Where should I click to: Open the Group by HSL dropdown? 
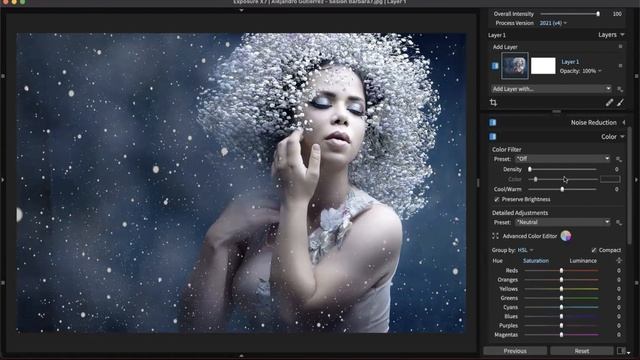click(x=525, y=250)
